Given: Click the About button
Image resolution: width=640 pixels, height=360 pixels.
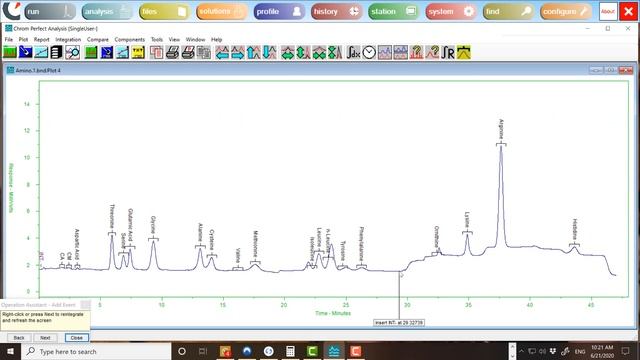Looking at the screenshot, I should click(x=608, y=11).
